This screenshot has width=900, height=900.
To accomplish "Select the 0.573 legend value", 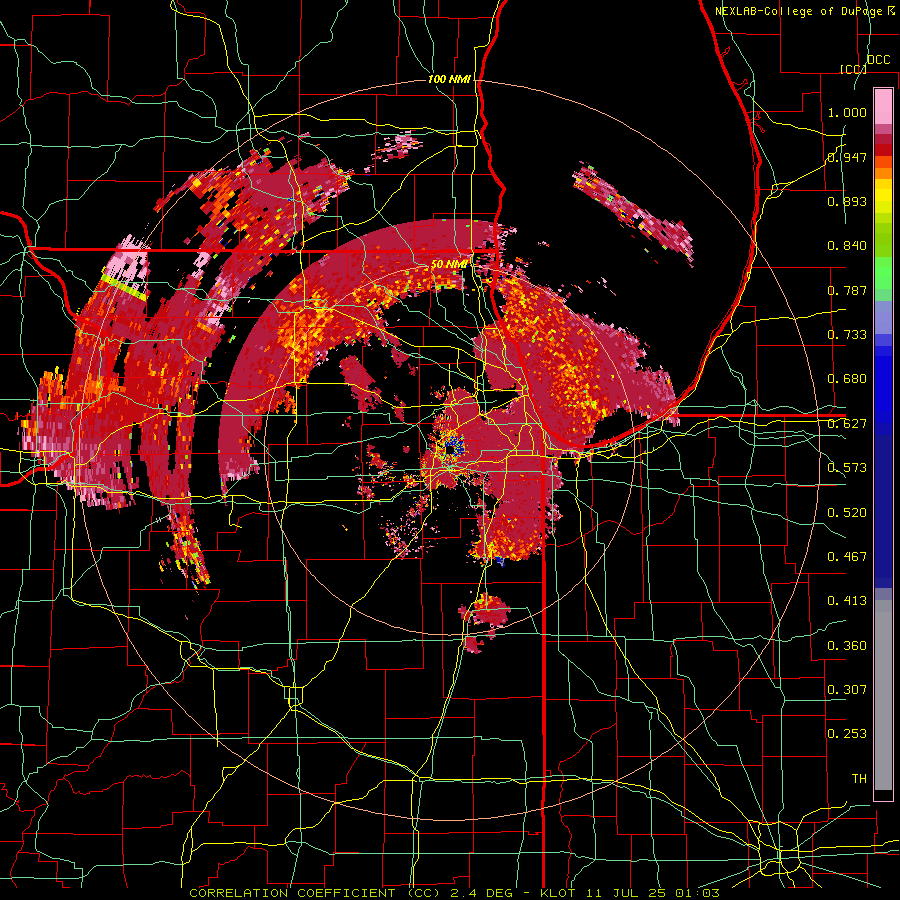I will click(847, 468).
